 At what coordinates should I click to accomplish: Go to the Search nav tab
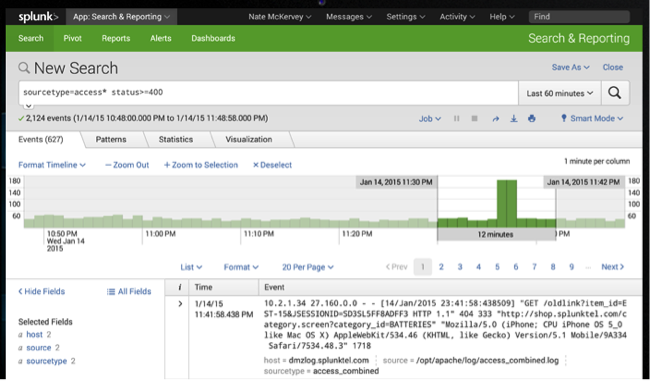(x=31, y=39)
